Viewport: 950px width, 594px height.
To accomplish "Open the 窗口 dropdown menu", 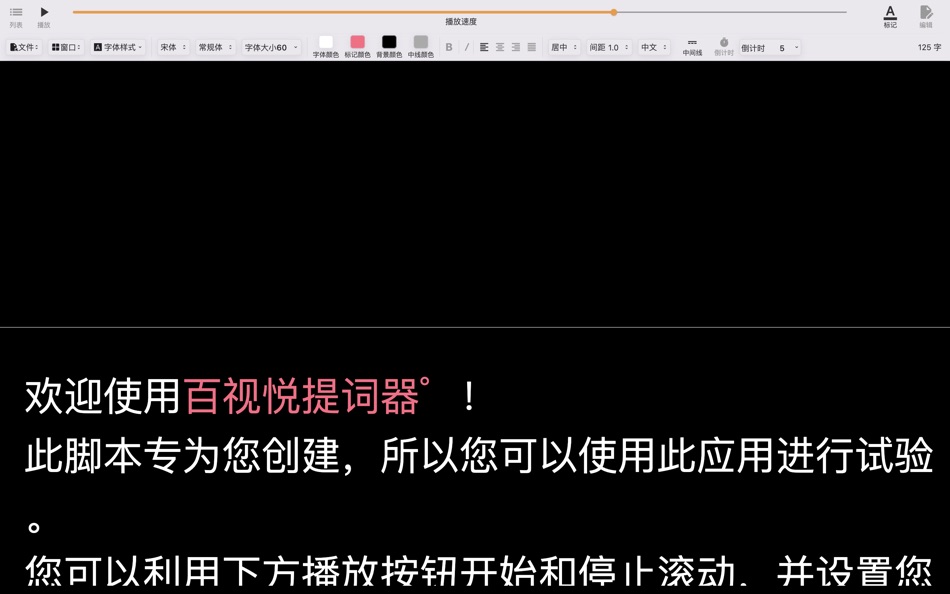I will pyautogui.click(x=66, y=47).
